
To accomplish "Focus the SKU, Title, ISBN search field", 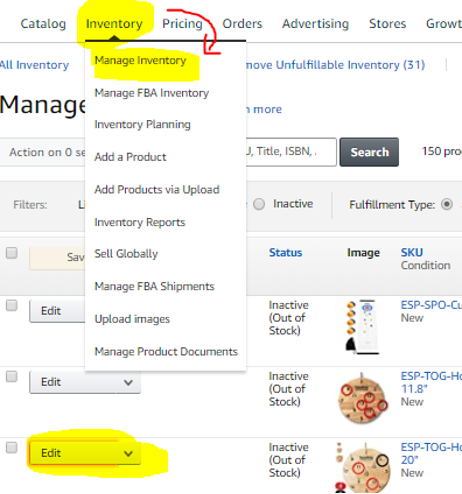I will click(x=291, y=152).
